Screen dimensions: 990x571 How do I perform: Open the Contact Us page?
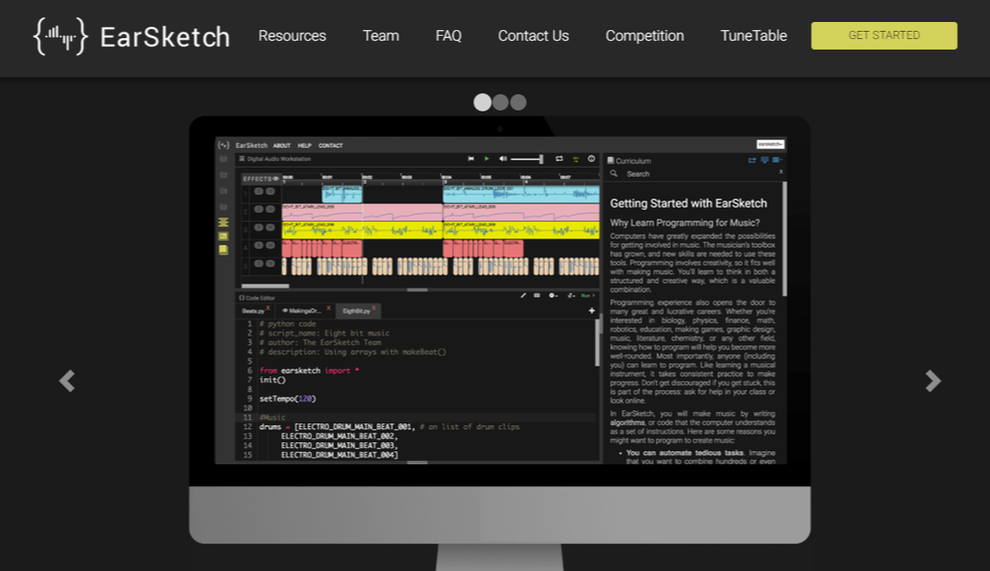(534, 36)
